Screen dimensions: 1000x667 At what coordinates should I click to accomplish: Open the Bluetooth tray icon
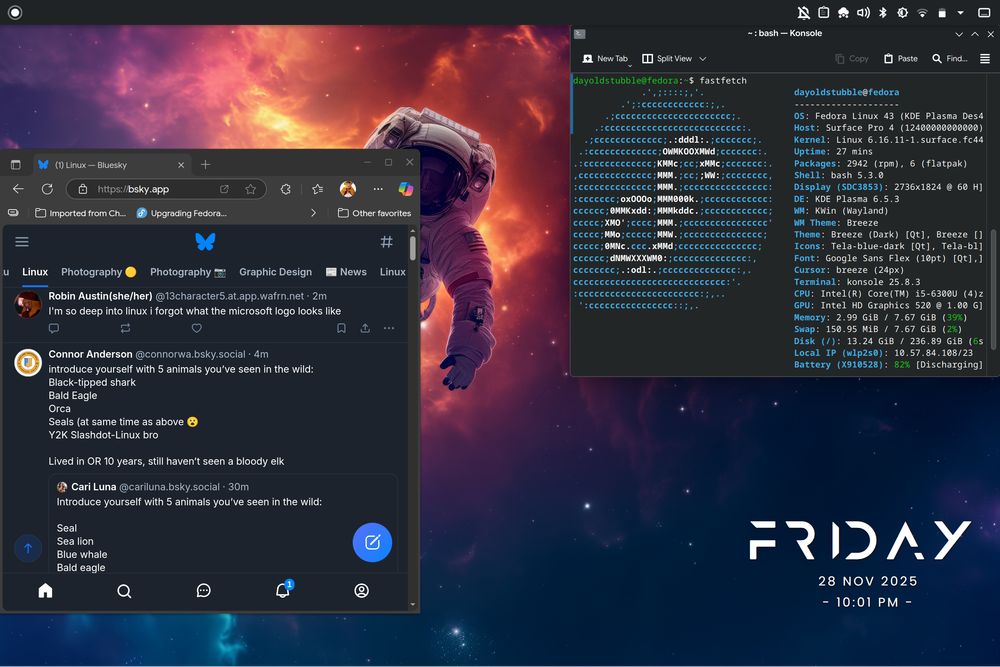click(883, 12)
